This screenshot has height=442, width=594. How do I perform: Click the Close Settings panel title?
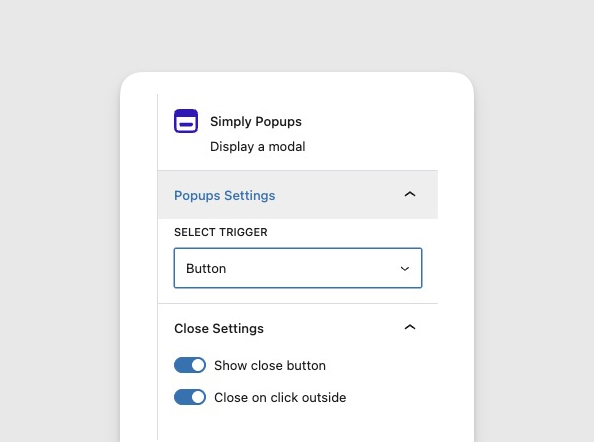219,328
